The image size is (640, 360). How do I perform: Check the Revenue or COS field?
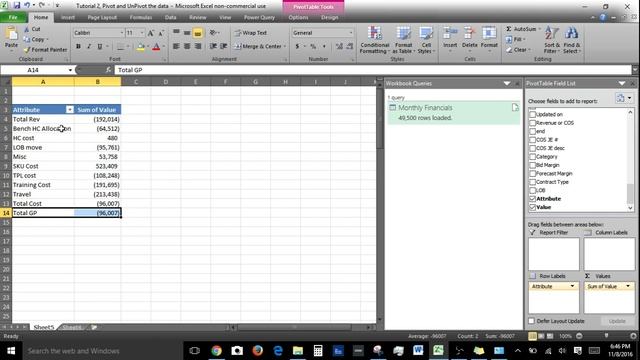tap(532, 123)
